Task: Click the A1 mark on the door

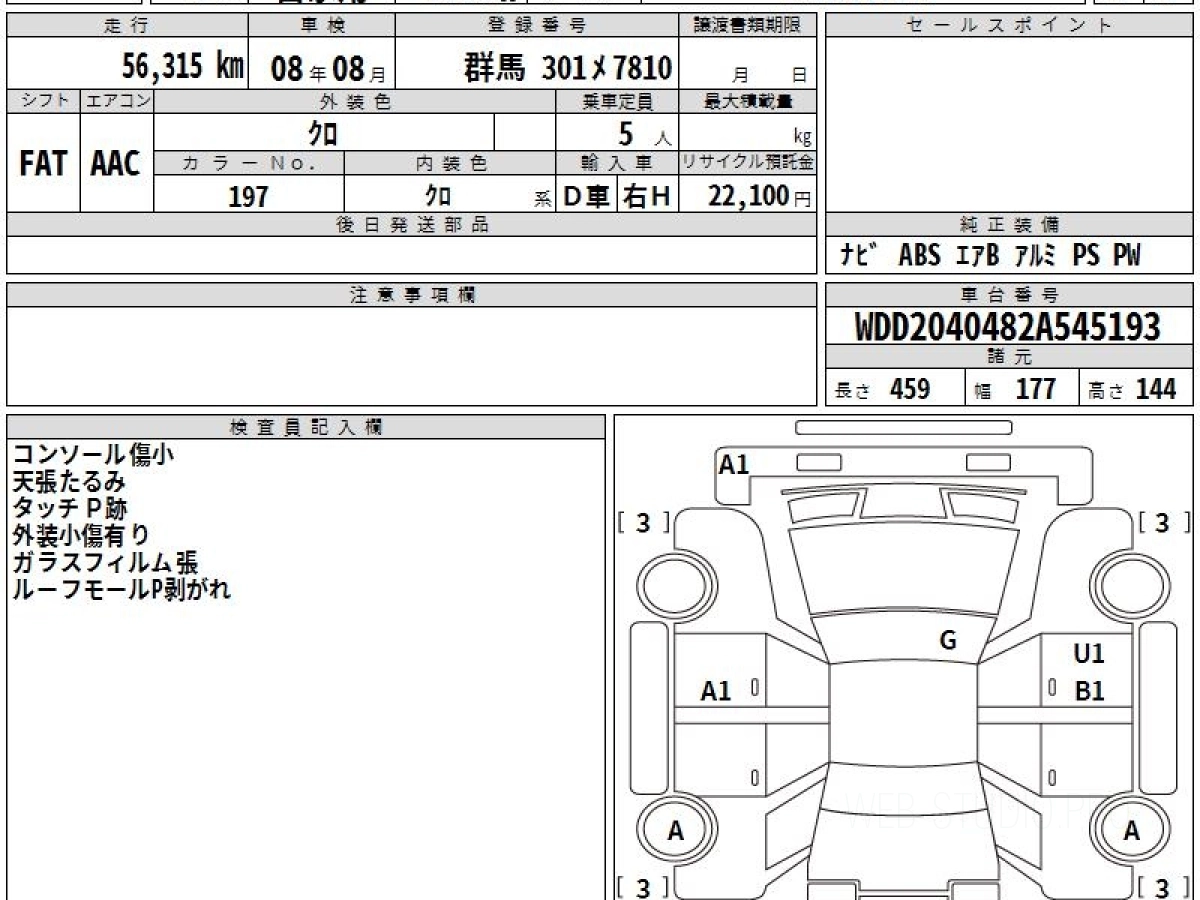Action: coord(716,691)
